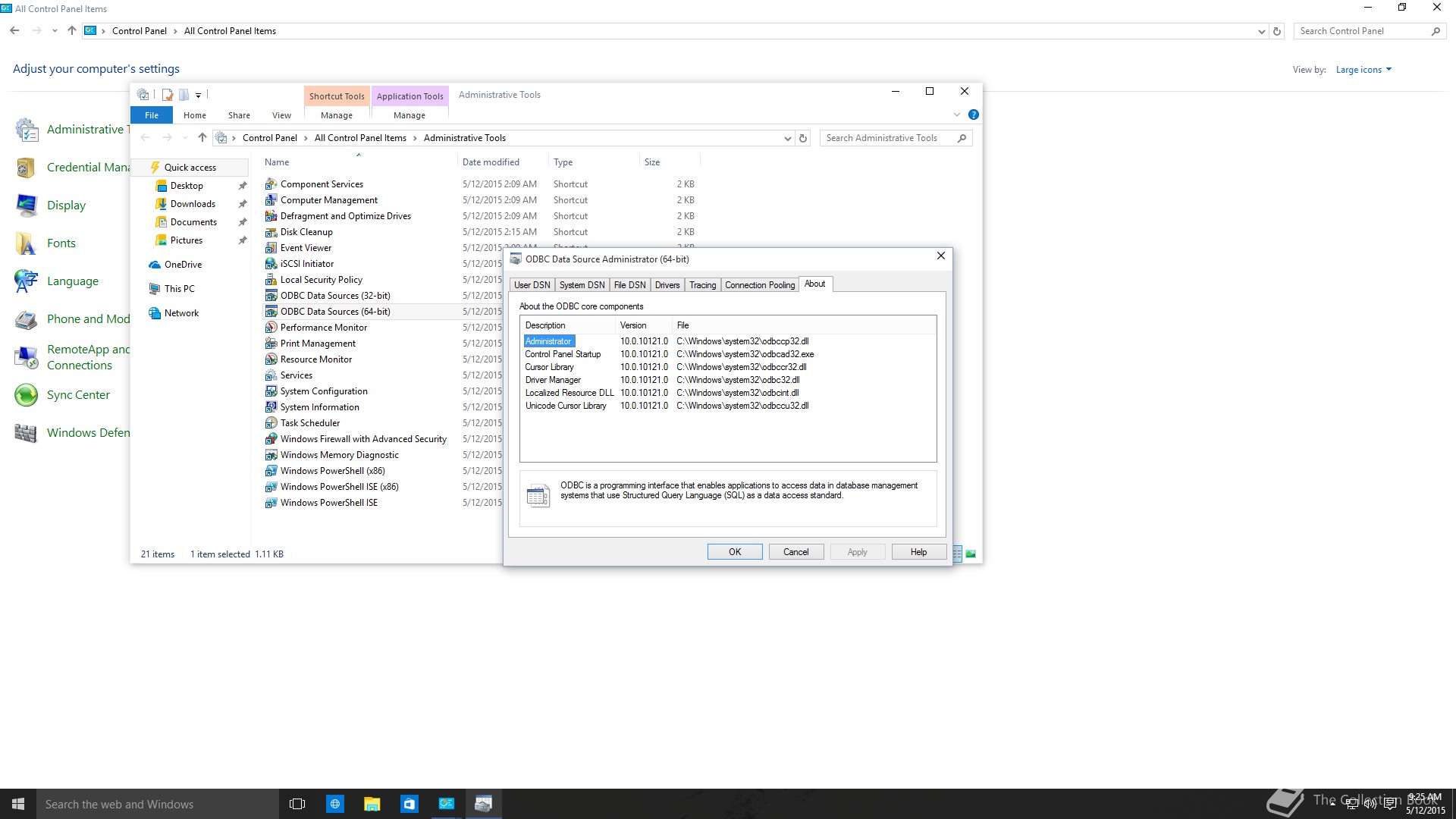Click Help button in ODBC dialog

(918, 552)
